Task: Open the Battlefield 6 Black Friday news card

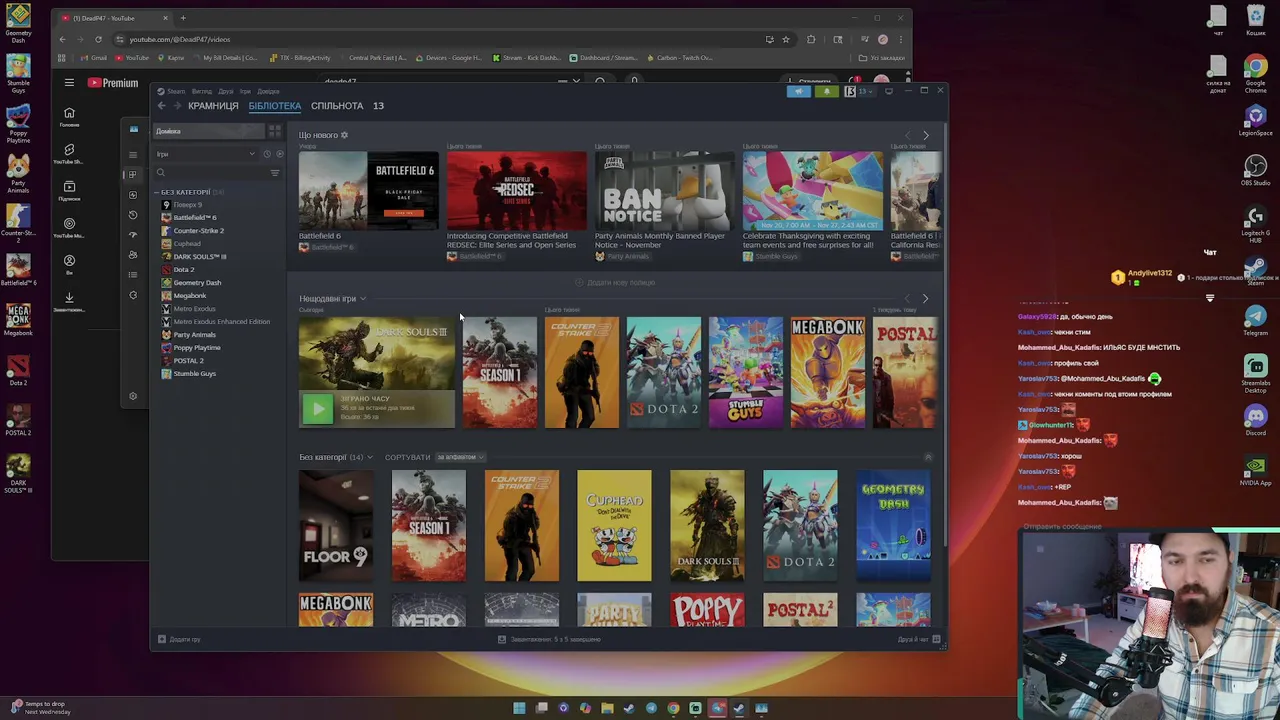Action: click(x=369, y=191)
